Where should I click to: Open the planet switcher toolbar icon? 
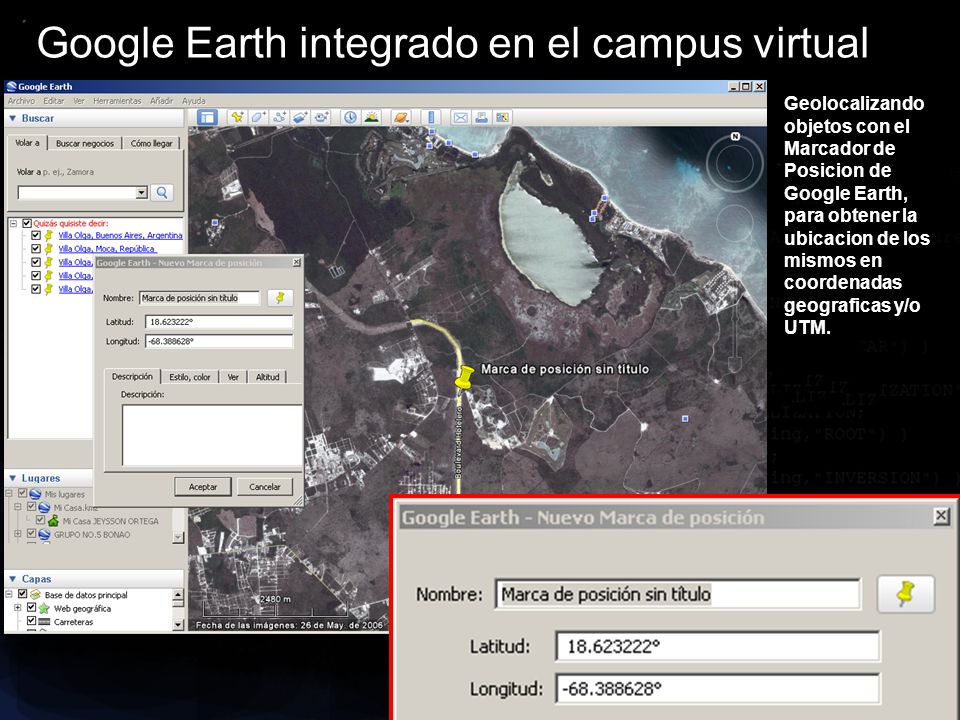point(400,117)
